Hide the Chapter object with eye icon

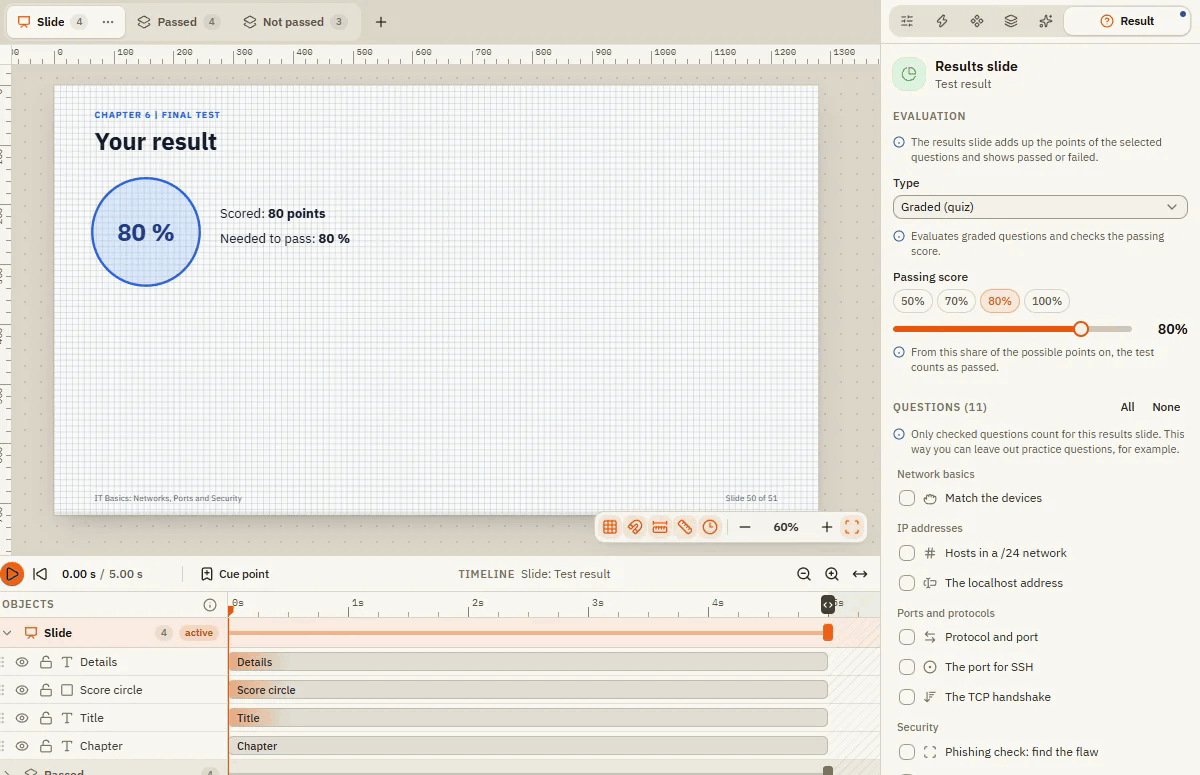pyautogui.click(x=22, y=746)
